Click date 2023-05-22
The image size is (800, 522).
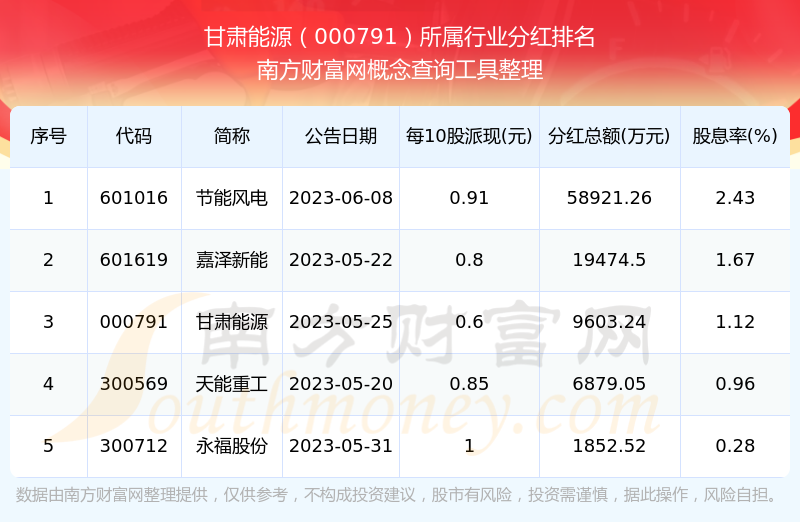[341, 260]
